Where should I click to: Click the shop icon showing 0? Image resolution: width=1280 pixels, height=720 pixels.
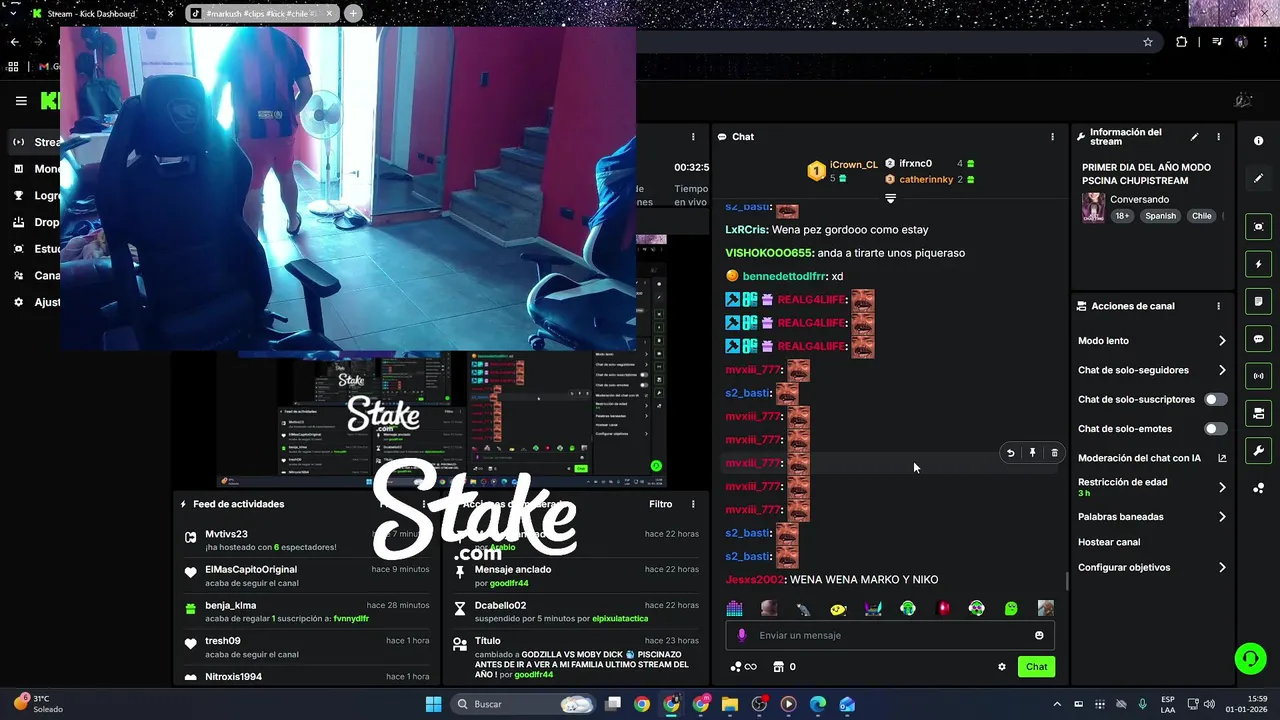tap(784, 667)
